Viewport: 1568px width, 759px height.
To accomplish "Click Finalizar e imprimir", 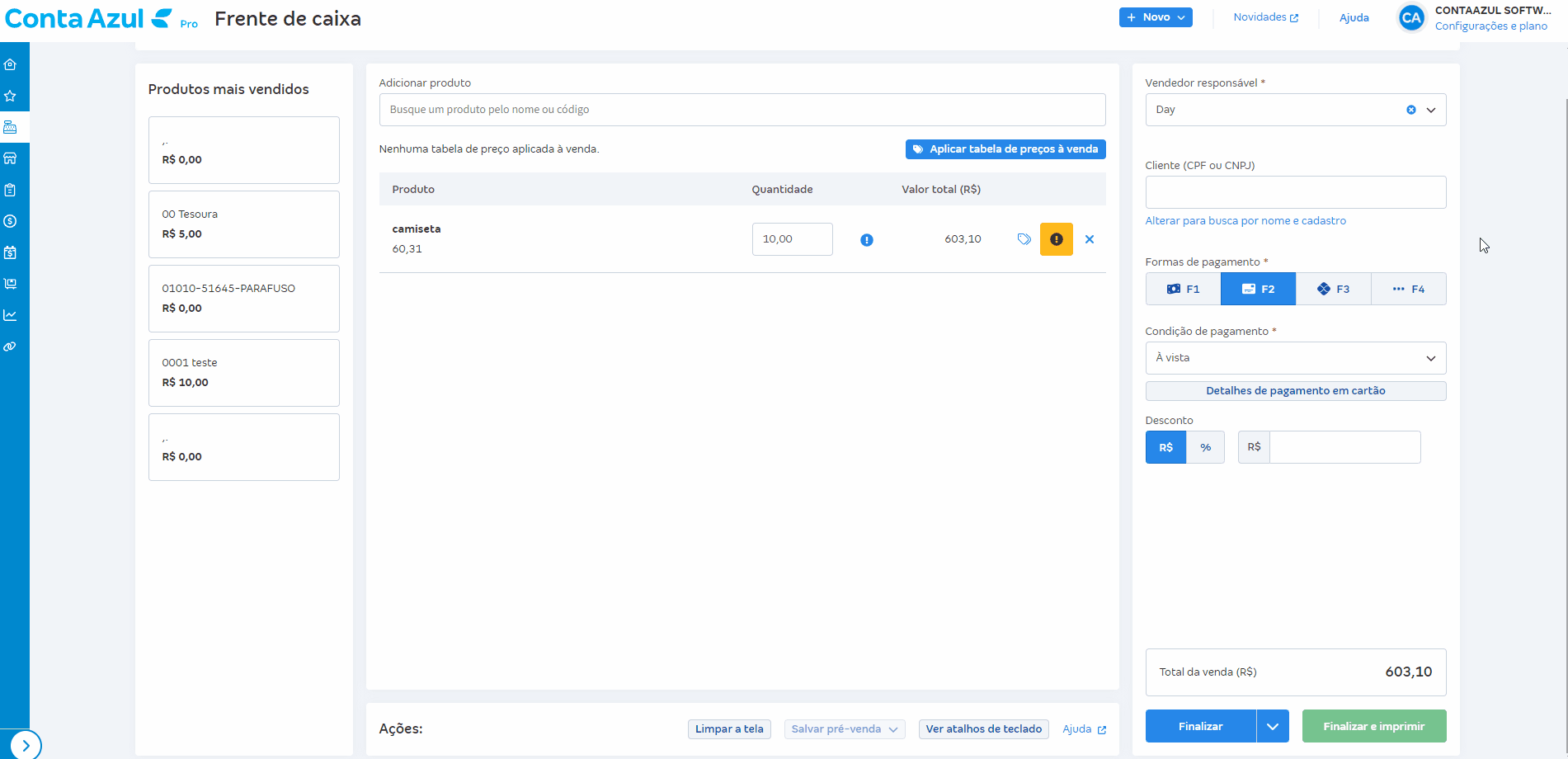I will point(1374,726).
